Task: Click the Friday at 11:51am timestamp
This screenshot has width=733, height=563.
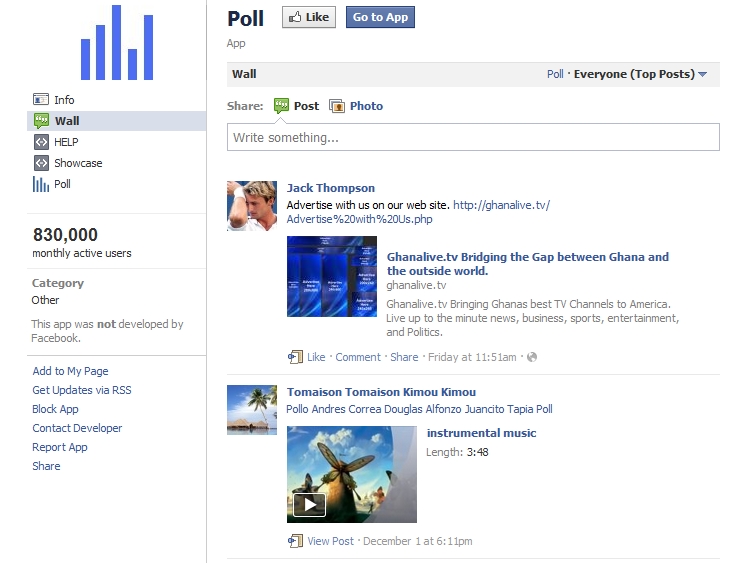Action: [472, 357]
